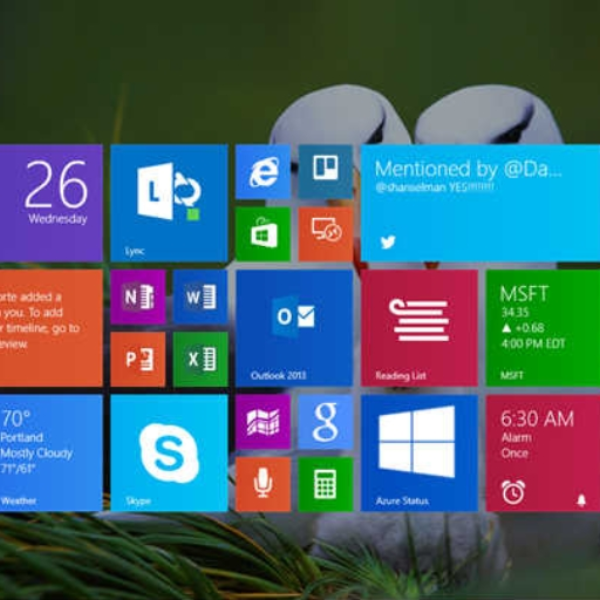Viewport: 600px width, 600px height.
Task: Open the OneNote tile
Action: pos(138,297)
